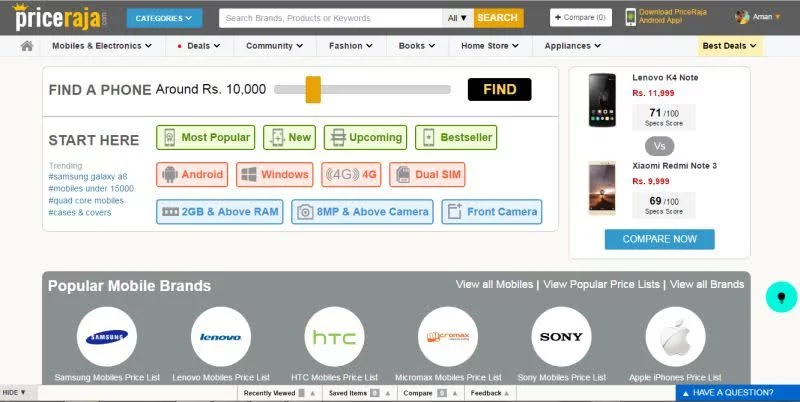Expand the Appliances menu
The width and height of the screenshot is (800, 402).
click(572, 45)
